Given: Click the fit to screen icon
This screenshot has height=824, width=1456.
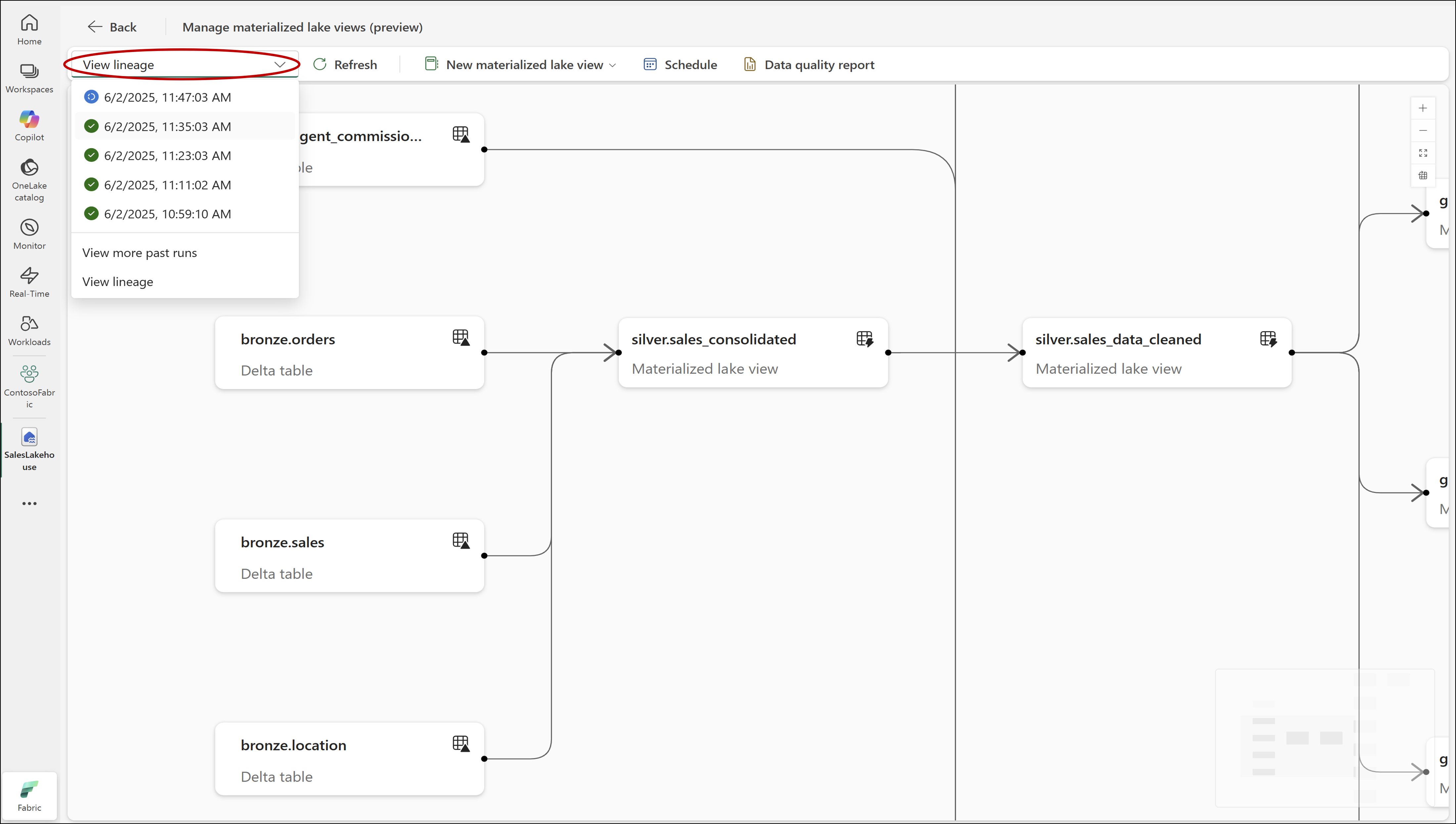Looking at the screenshot, I should (x=1423, y=153).
